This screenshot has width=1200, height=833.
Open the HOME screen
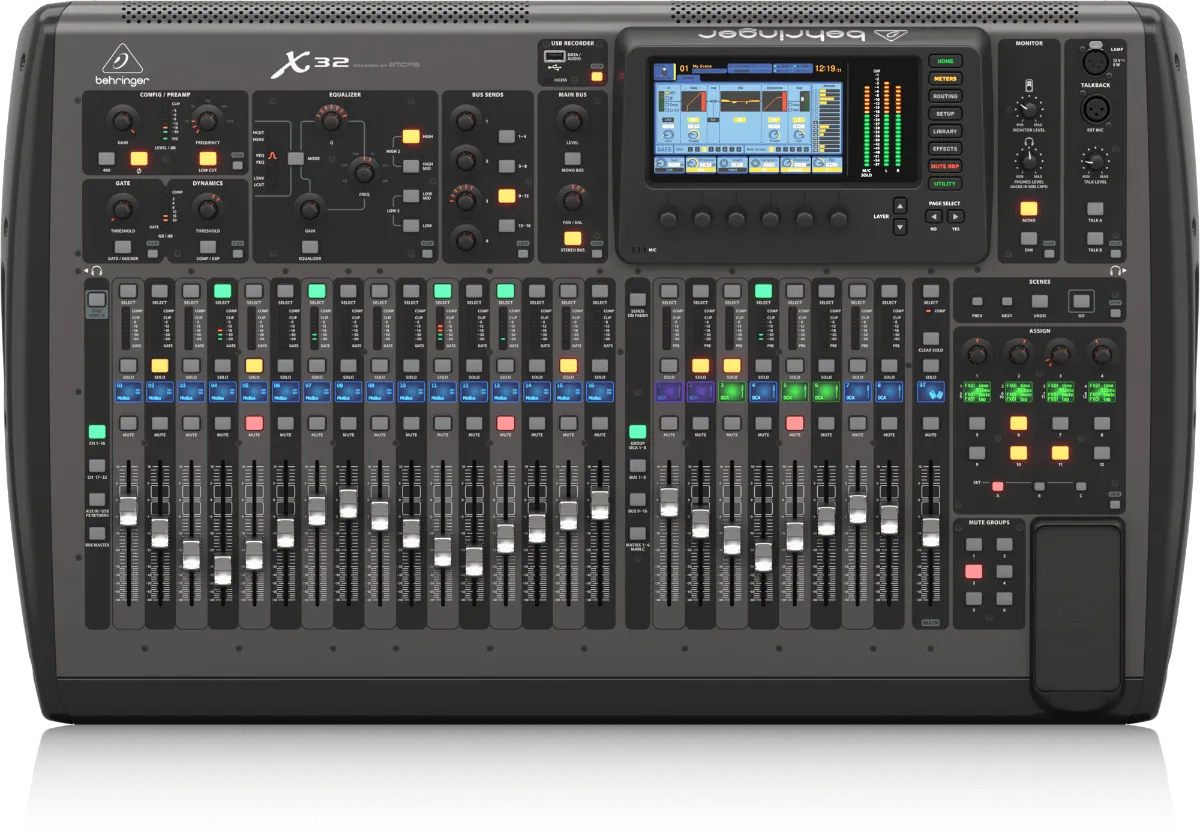click(x=945, y=61)
